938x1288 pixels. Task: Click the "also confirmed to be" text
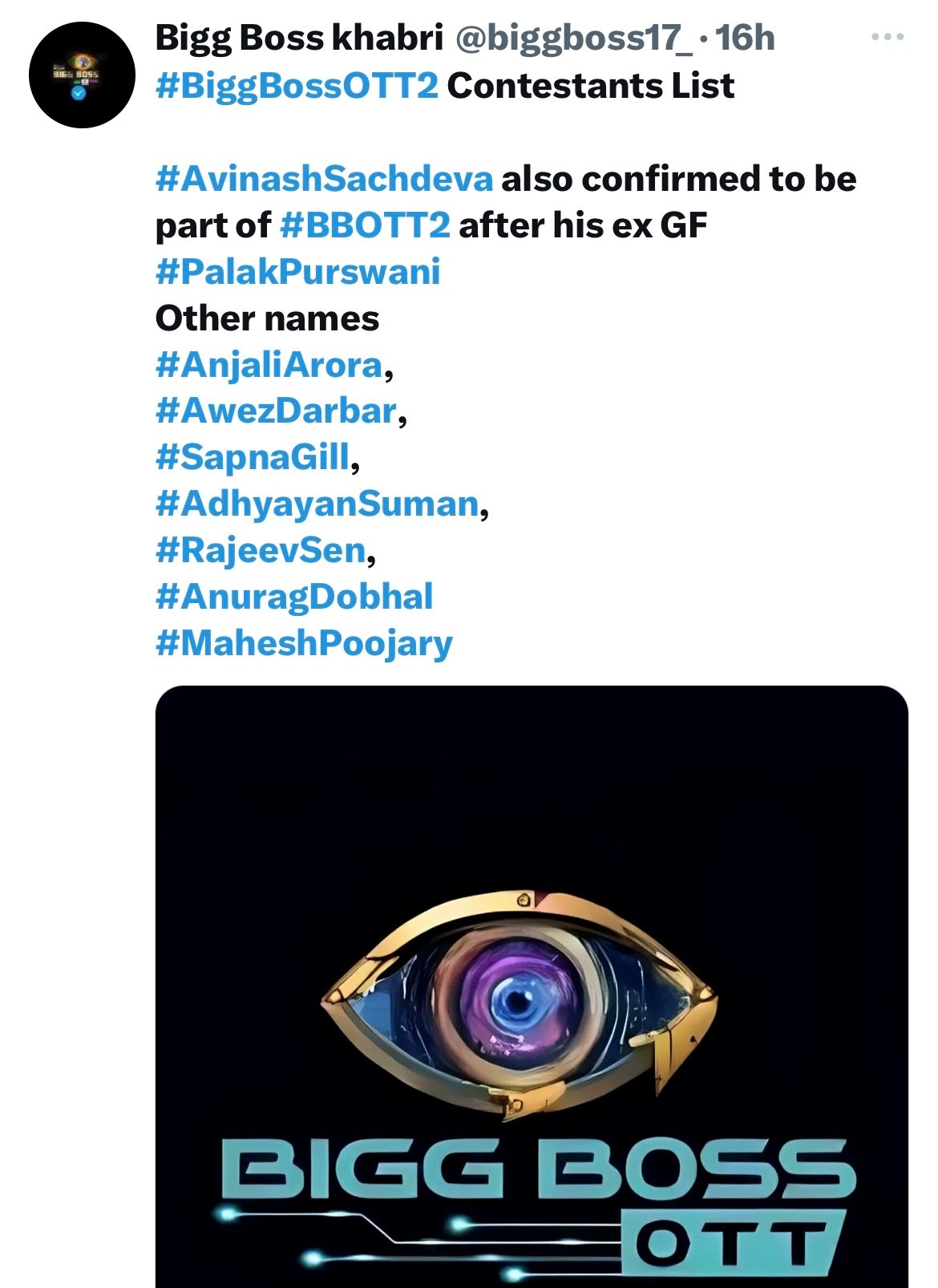[x=678, y=179]
